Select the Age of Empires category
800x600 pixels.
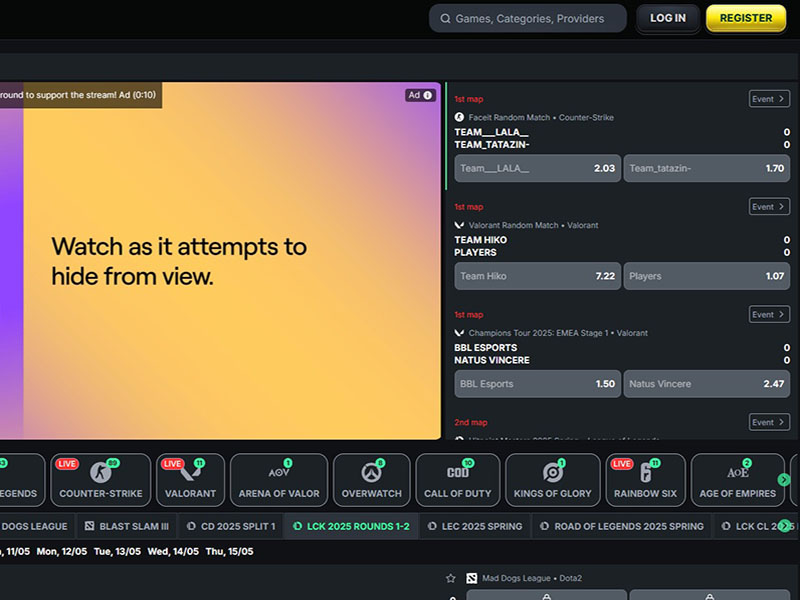(x=738, y=480)
